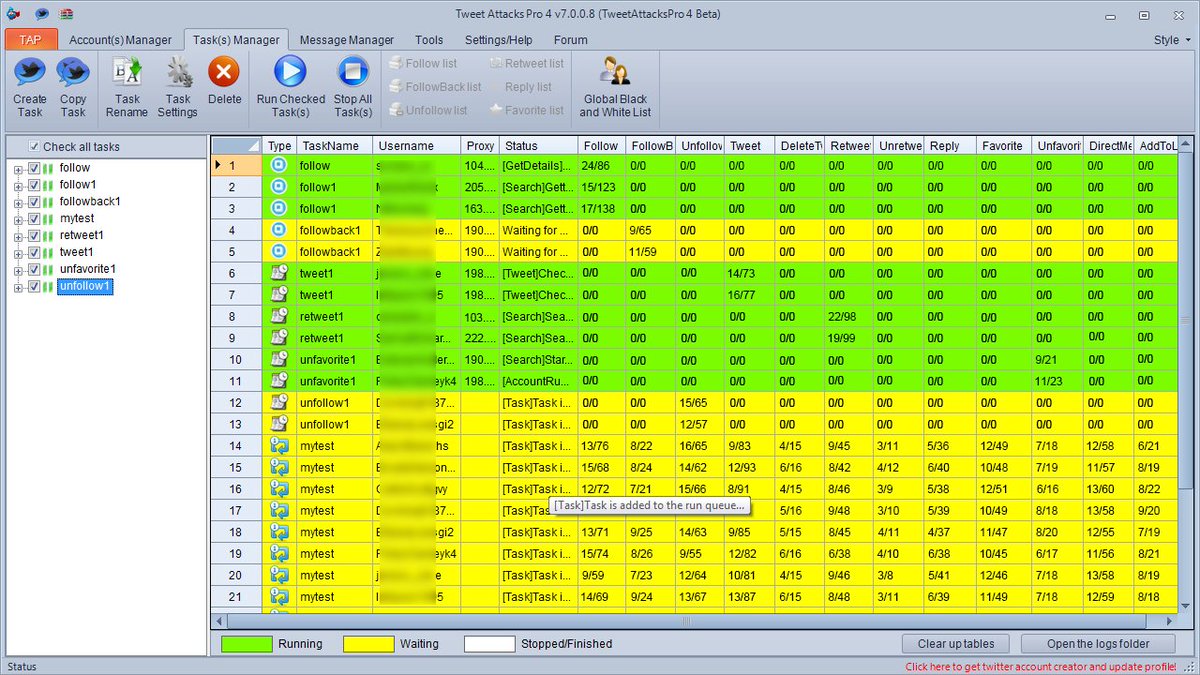Open the Settings/Help tab

point(498,40)
